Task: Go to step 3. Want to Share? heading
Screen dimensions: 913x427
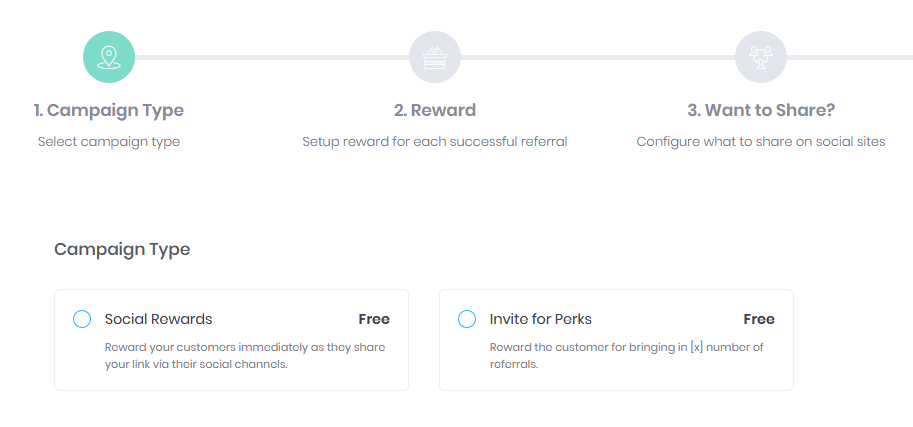Action: pos(761,111)
